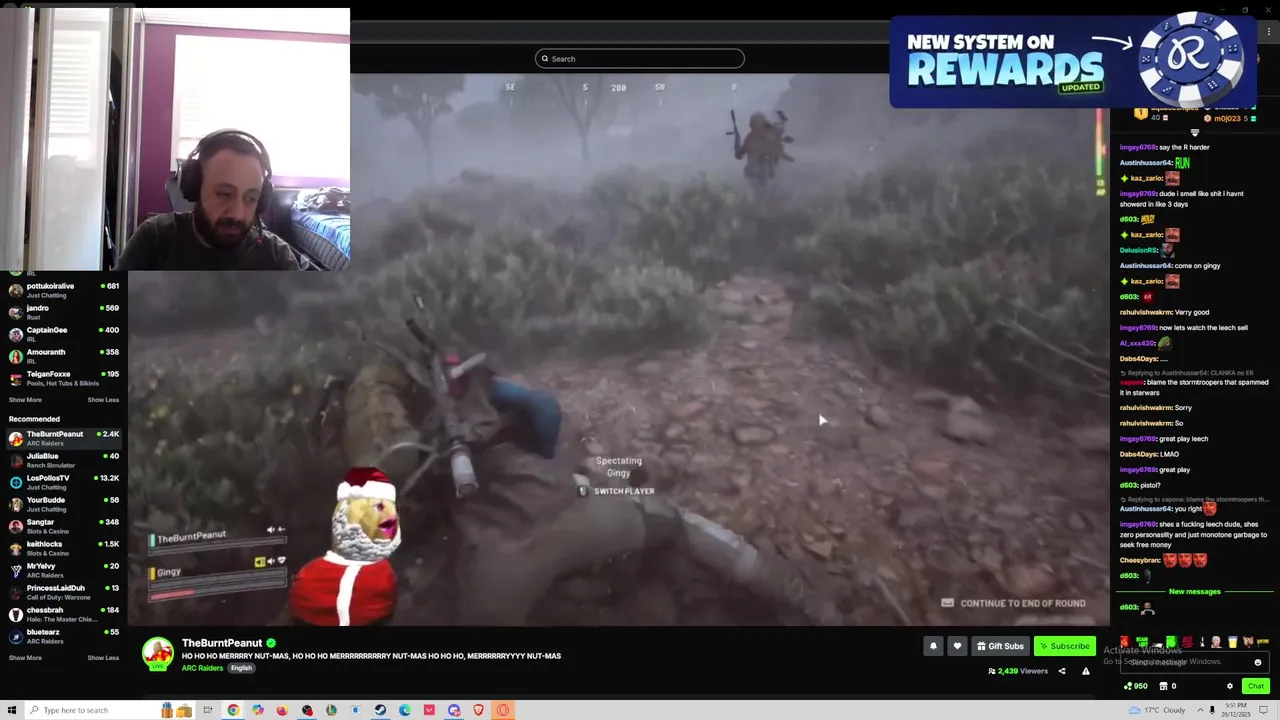This screenshot has height=720, width=1280.
Task: Open TeiganFoxxe channel in the sidebar
Action: click(64, 378)
